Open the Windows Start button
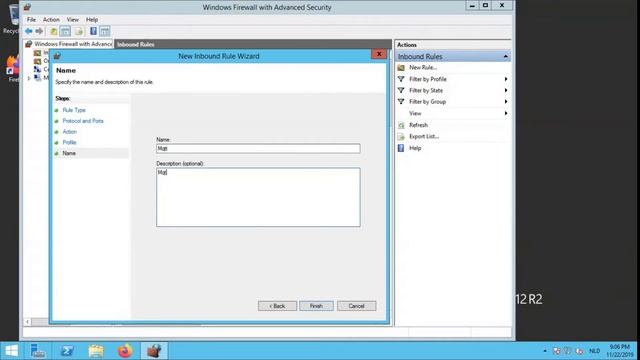 pyautogui.click(x=11, y=351)
